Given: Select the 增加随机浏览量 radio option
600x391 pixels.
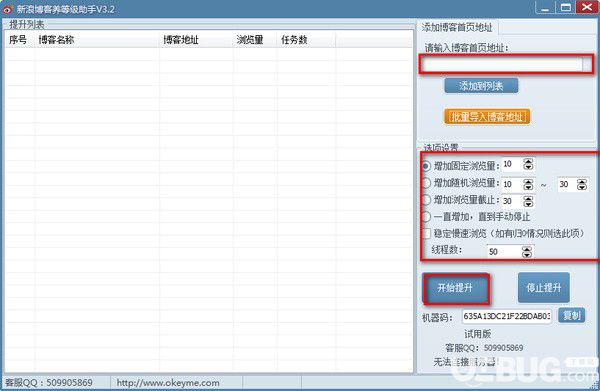Looking at the screenshot, I should tap(426, 183).
